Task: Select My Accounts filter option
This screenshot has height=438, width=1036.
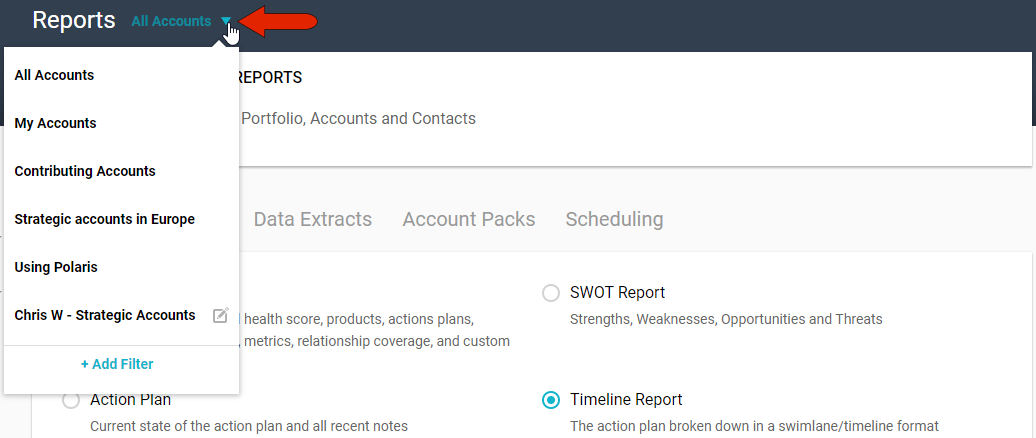Action: (x=55, y=123)
